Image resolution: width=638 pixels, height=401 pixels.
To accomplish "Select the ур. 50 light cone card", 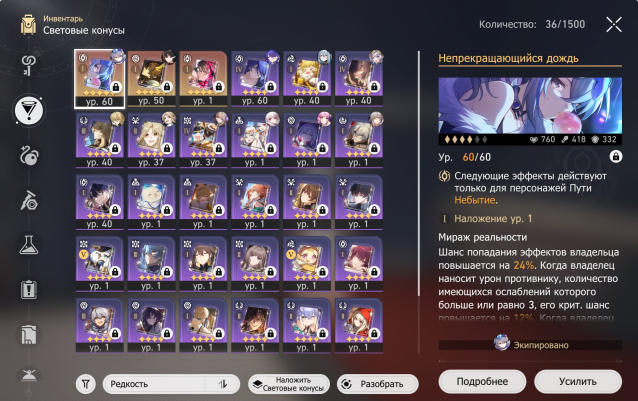I will 151,78.
